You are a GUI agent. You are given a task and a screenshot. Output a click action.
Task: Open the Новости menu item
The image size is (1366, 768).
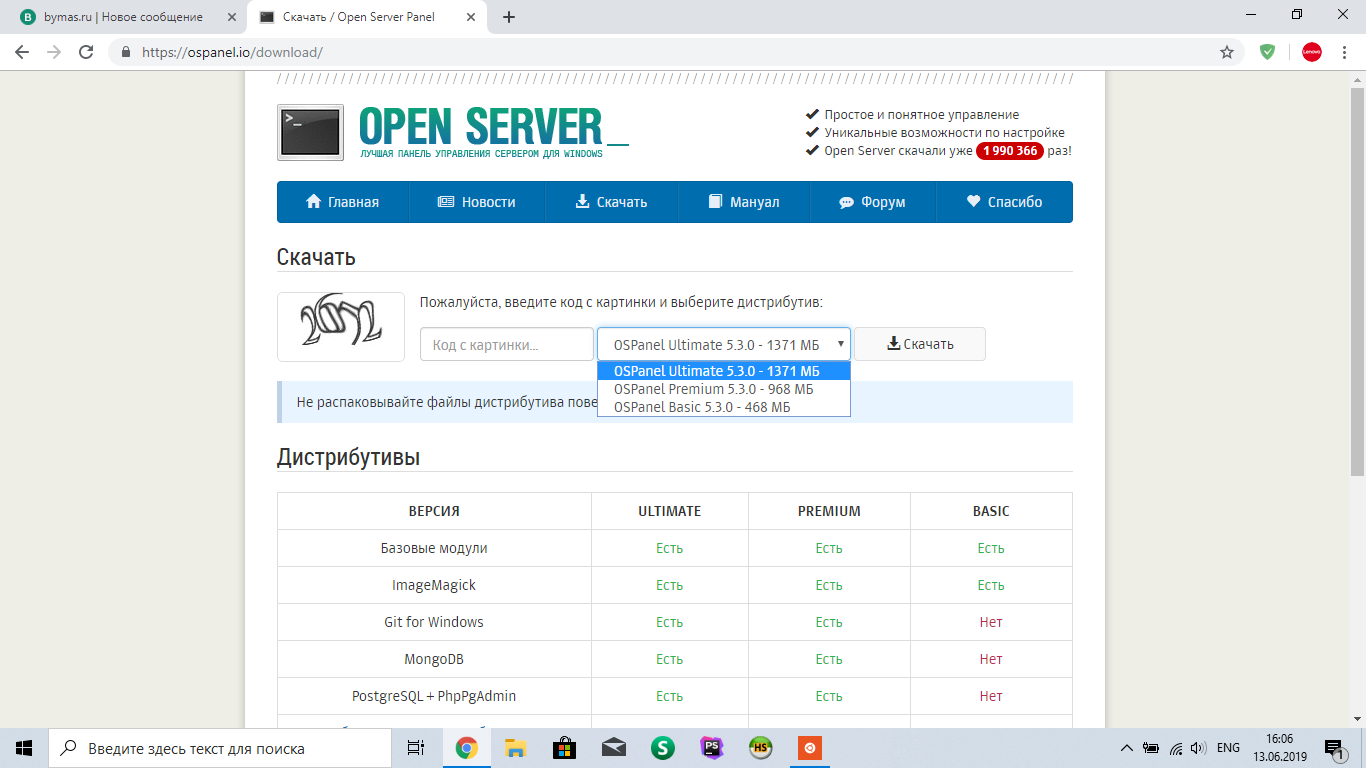pyautogui.click(x=477, y=202)
